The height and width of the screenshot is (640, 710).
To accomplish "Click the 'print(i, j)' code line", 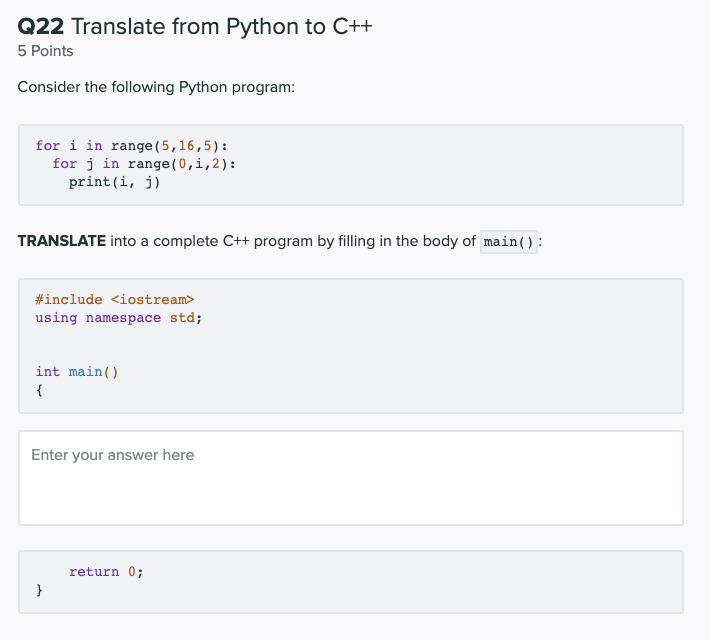I will [115, 182].
